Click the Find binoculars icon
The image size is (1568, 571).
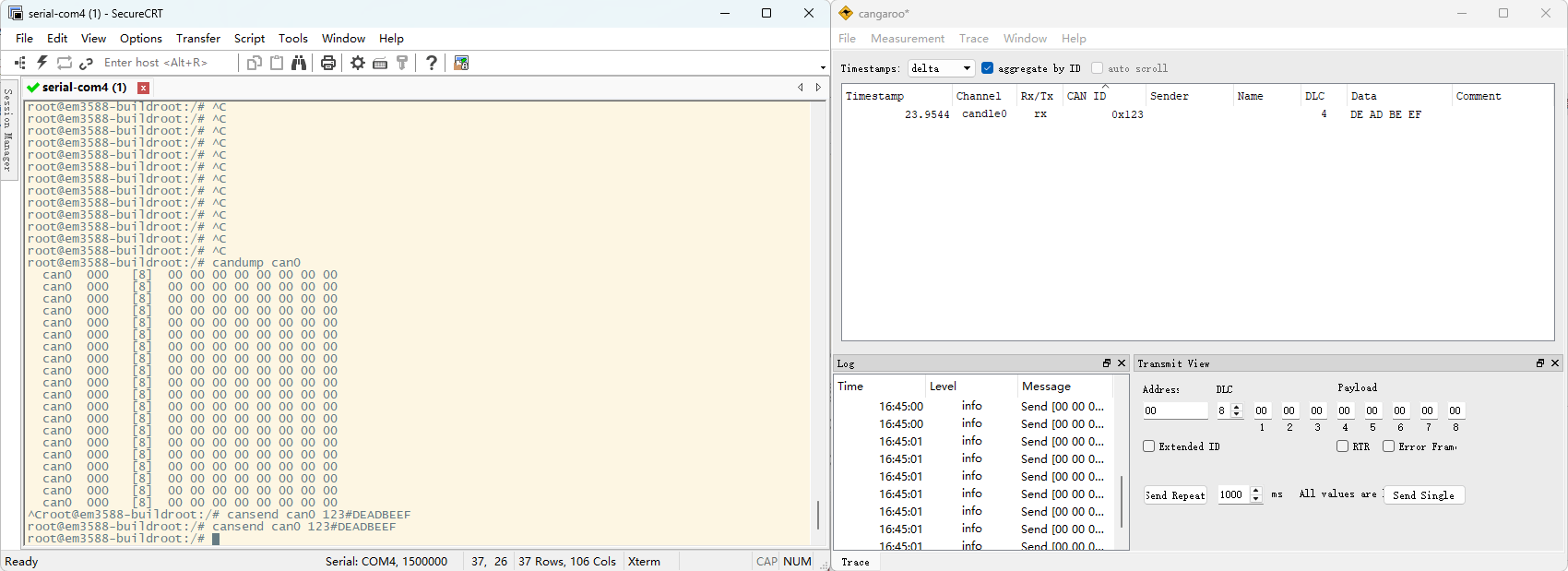299,63
